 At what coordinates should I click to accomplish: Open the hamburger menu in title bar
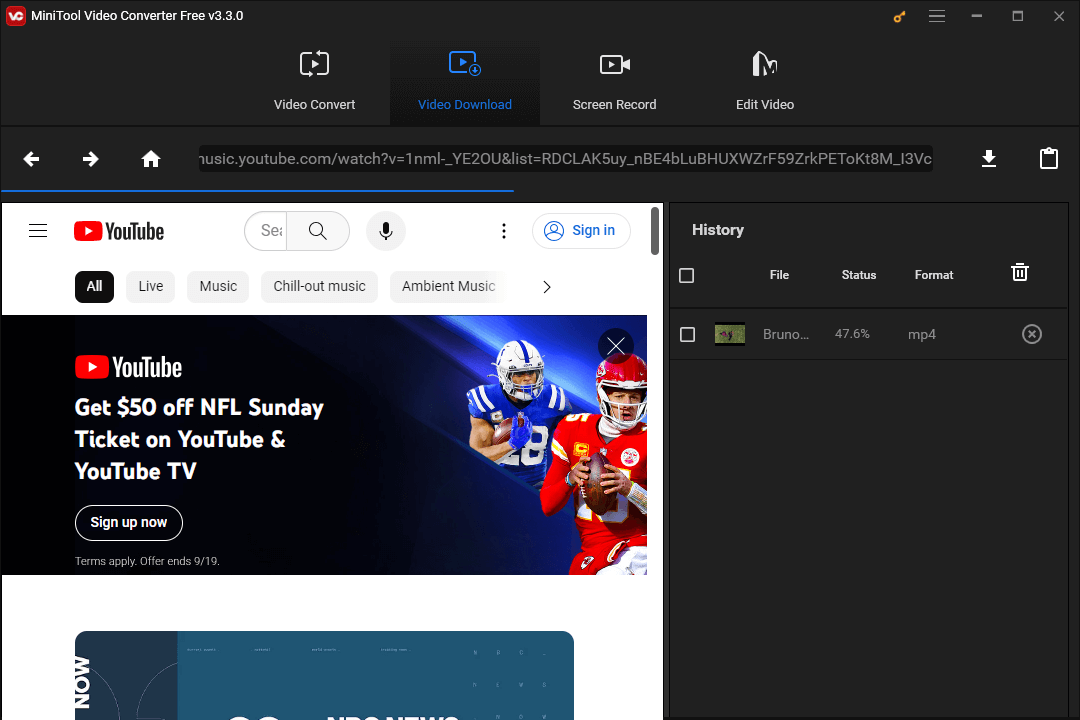pos(937,16)
